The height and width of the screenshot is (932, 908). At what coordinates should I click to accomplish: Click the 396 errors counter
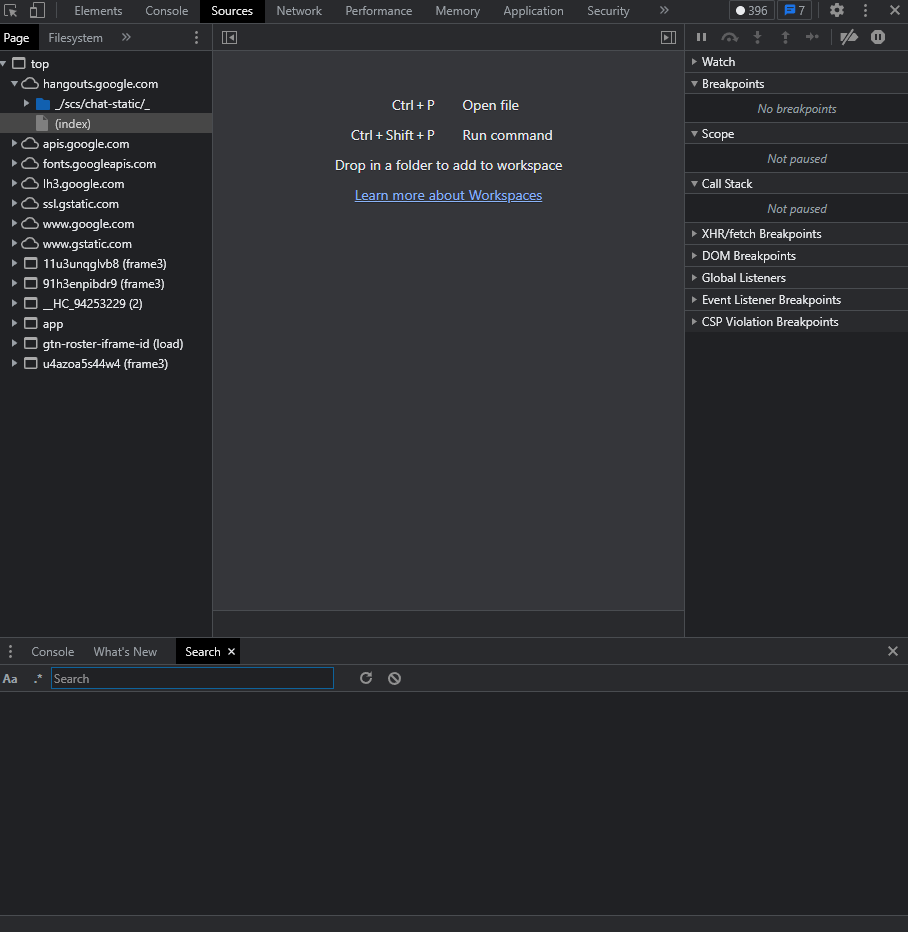coord(752,11)
